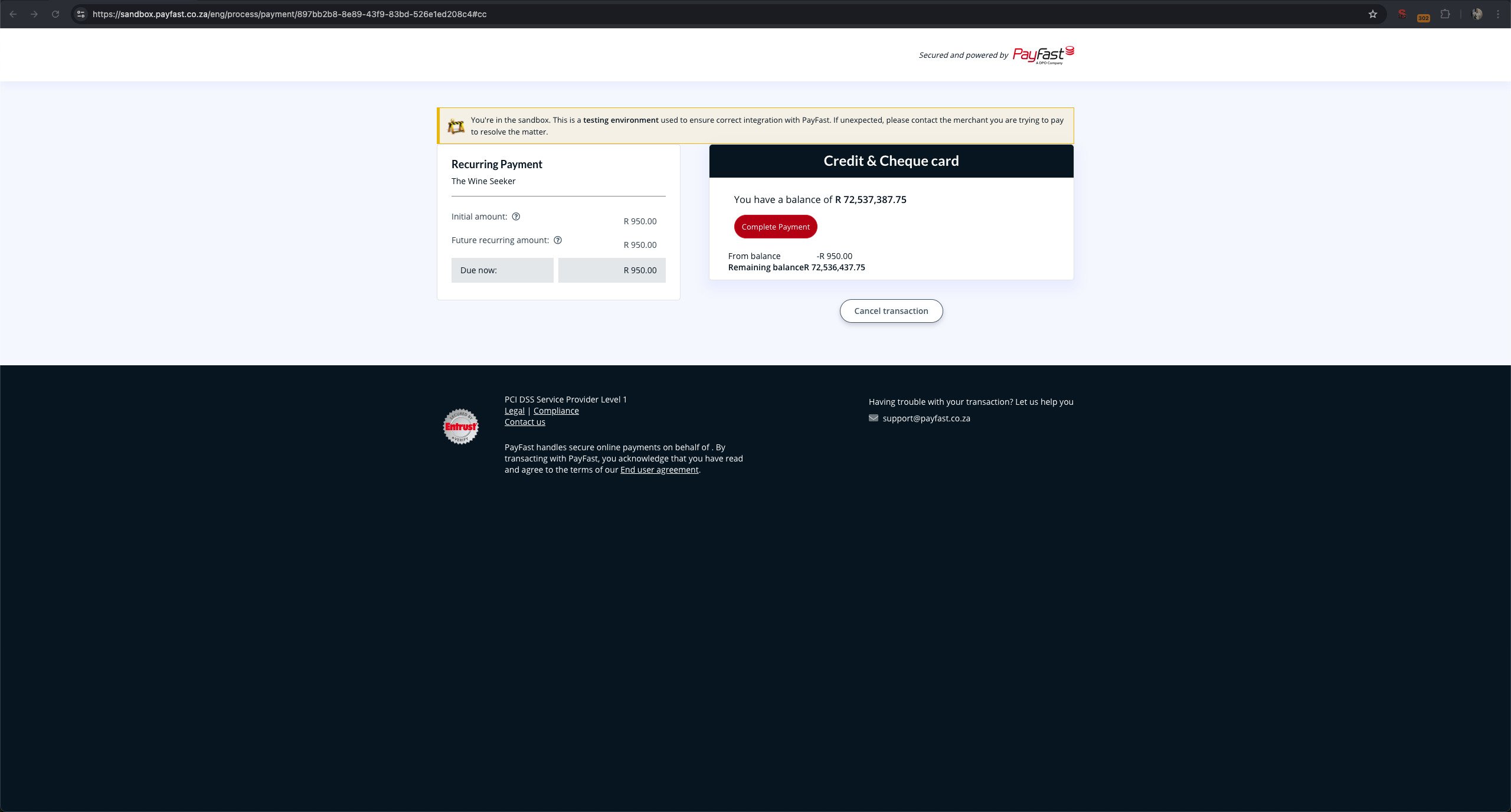Click the Complete Payment button
Screen dimensions: 1511x812
pos(775,227)
